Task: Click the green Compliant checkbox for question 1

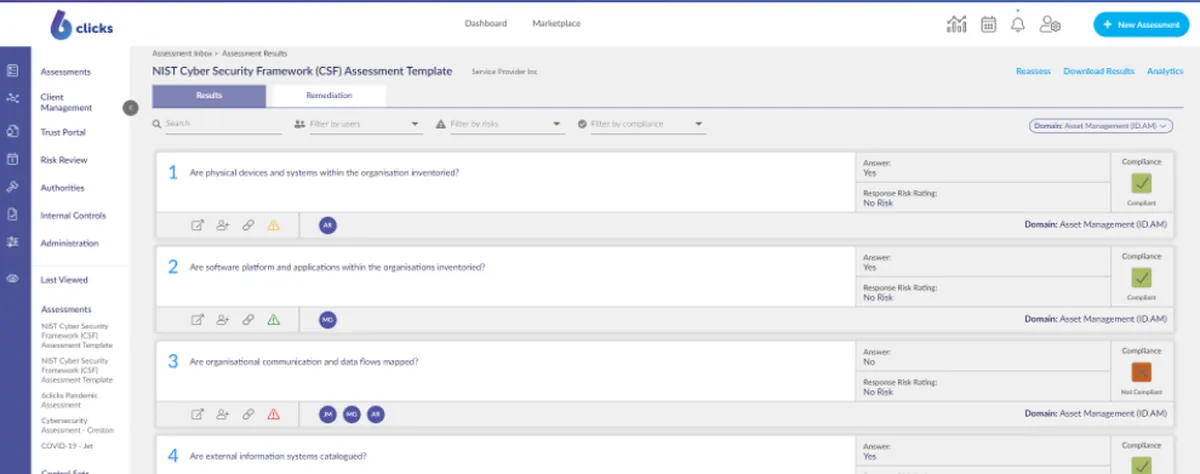Action: pos(1141,183)
